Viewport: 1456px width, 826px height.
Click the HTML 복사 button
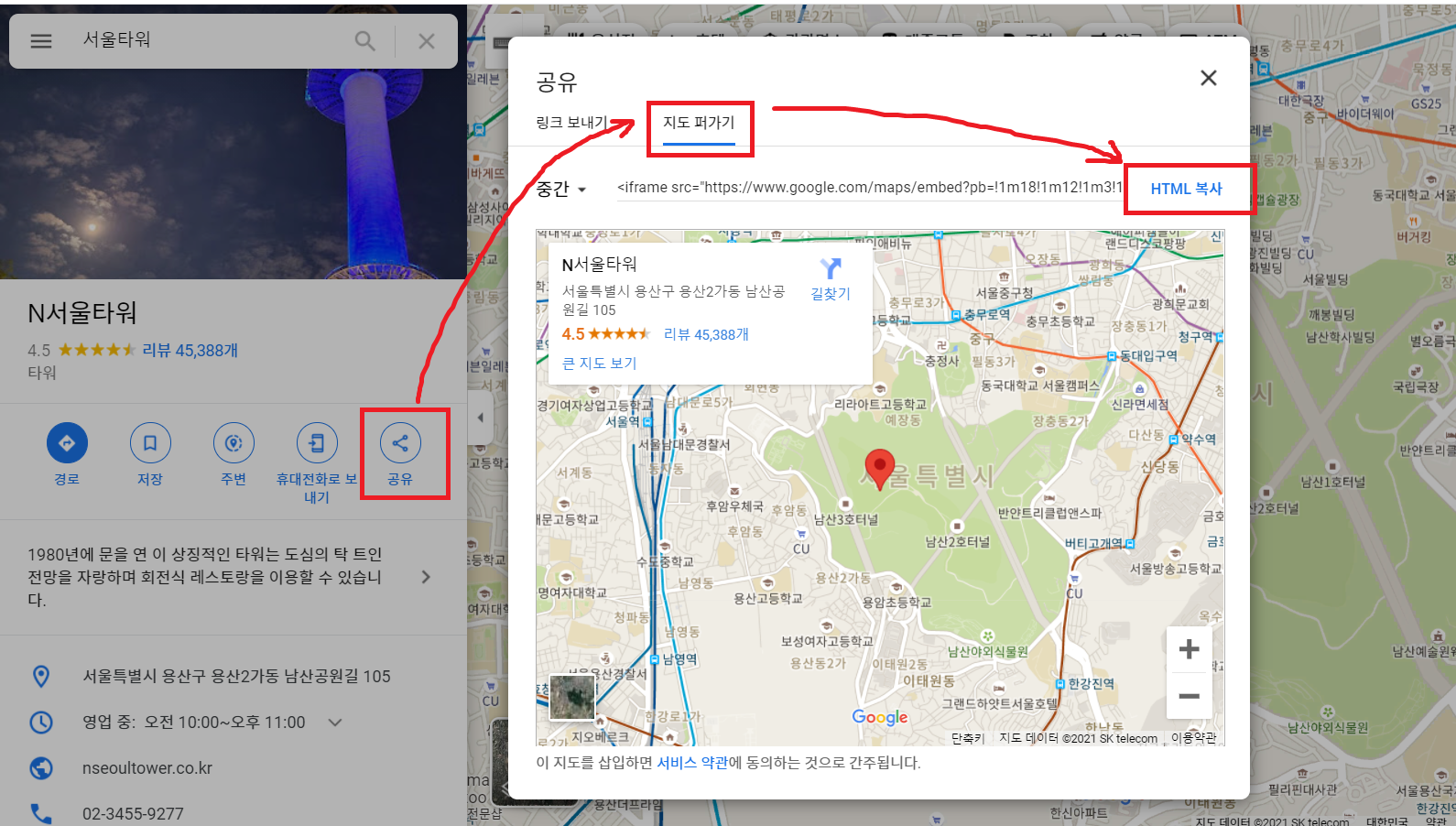tap(1186, 189)
